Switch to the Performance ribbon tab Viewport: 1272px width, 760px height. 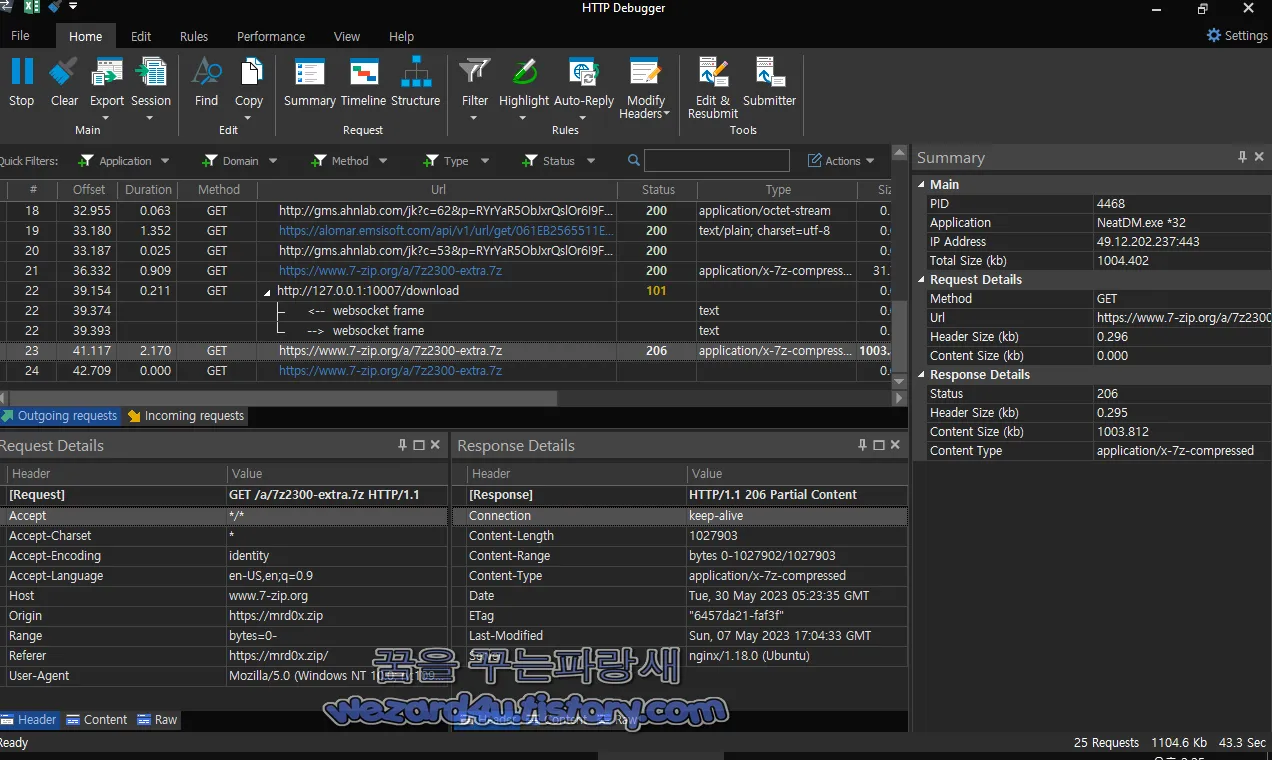pos(271,36)
